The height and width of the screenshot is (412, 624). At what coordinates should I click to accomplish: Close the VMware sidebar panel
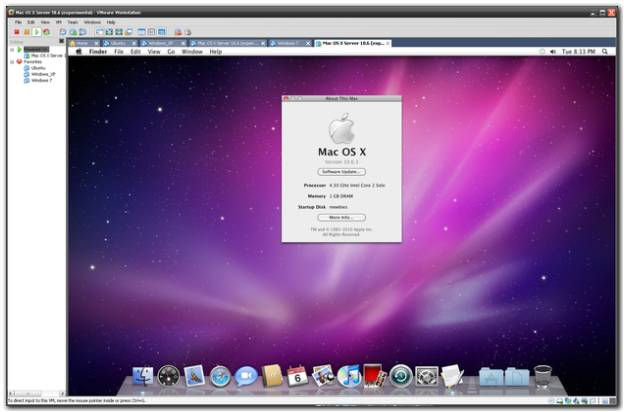point(61,41)
